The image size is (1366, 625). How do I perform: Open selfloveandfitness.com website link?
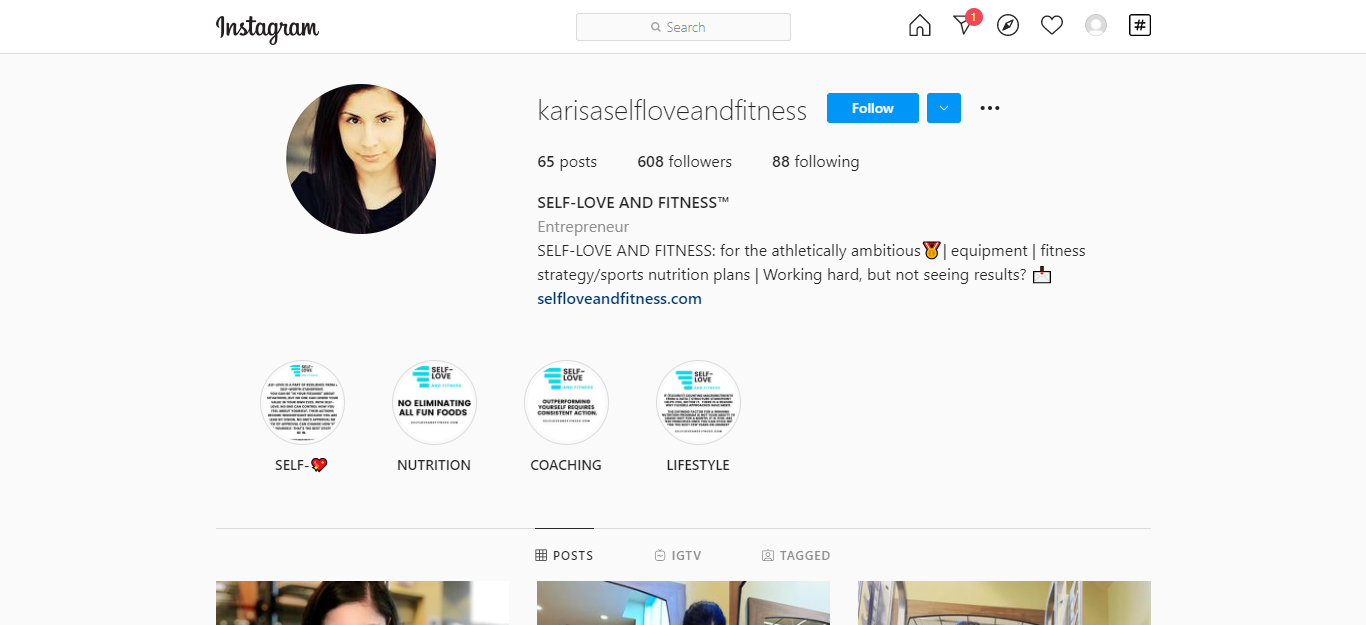point(619,298)
